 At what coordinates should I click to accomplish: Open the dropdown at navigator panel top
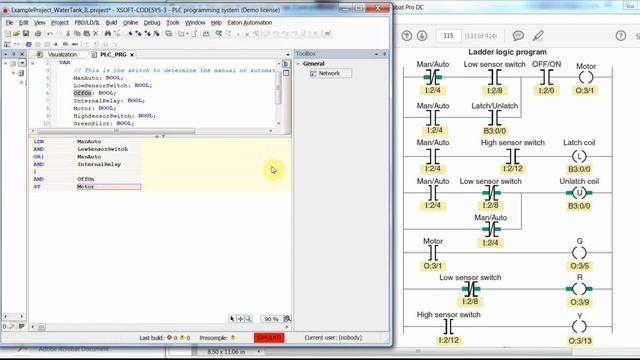(x=22, y=63)
